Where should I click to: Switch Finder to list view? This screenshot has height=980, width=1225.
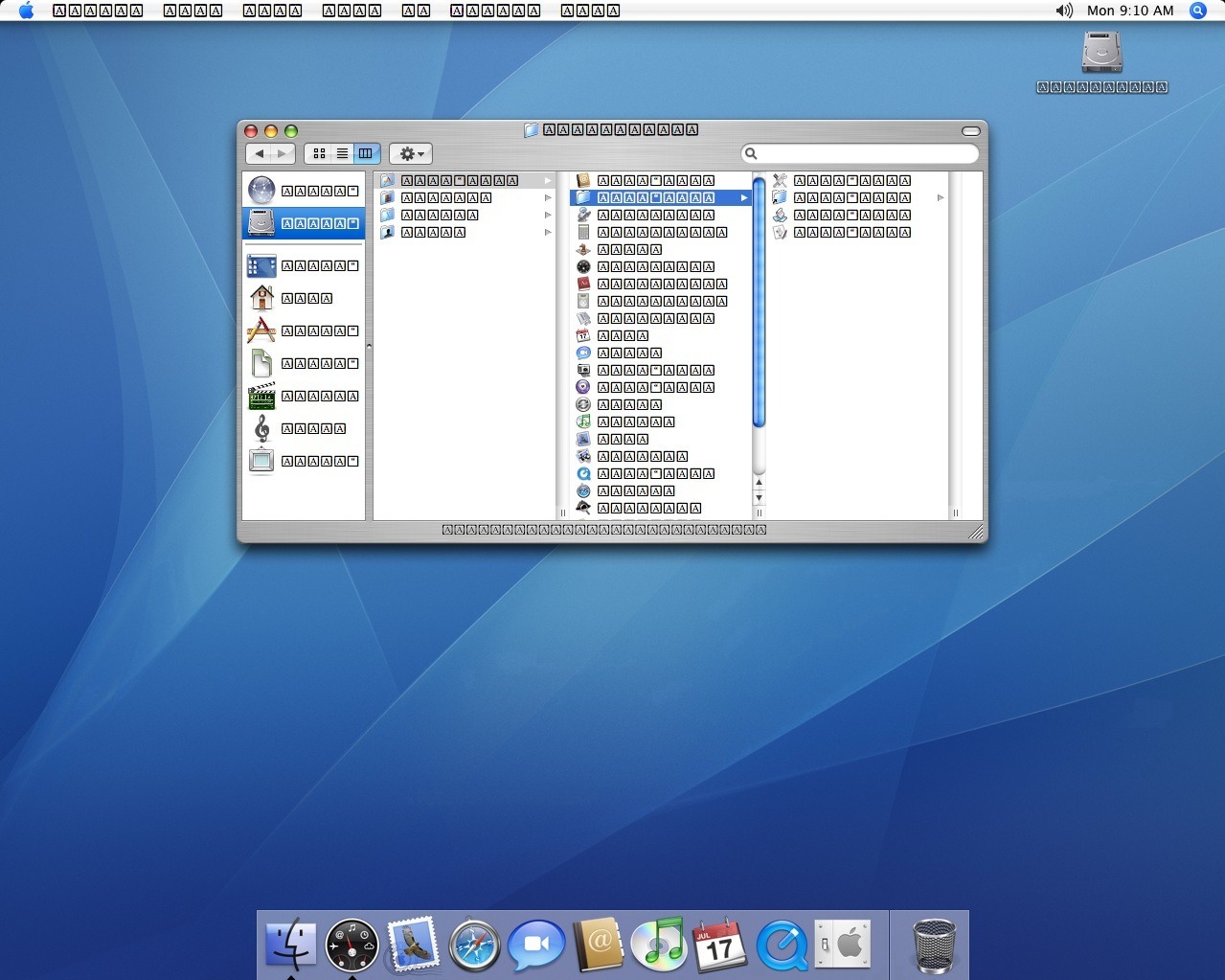(x=342, y=153)
